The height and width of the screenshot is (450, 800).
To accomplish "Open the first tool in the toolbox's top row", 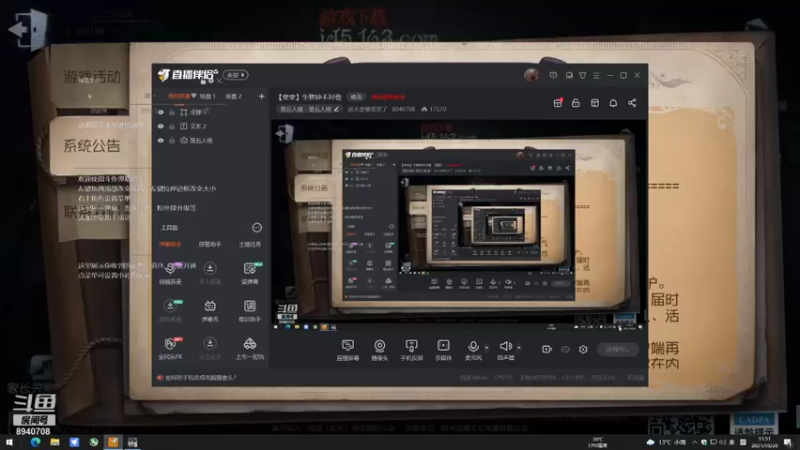I will tap(170, 273).
